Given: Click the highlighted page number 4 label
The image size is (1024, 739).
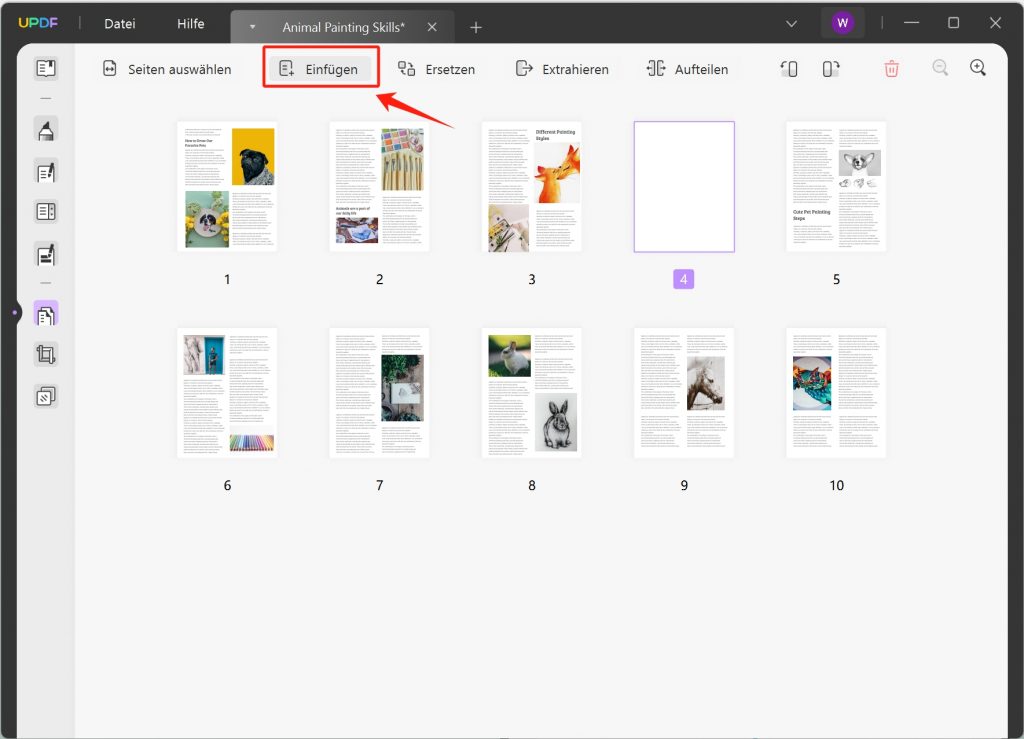Looking at the screenshot, I should [x=684, y=279].
